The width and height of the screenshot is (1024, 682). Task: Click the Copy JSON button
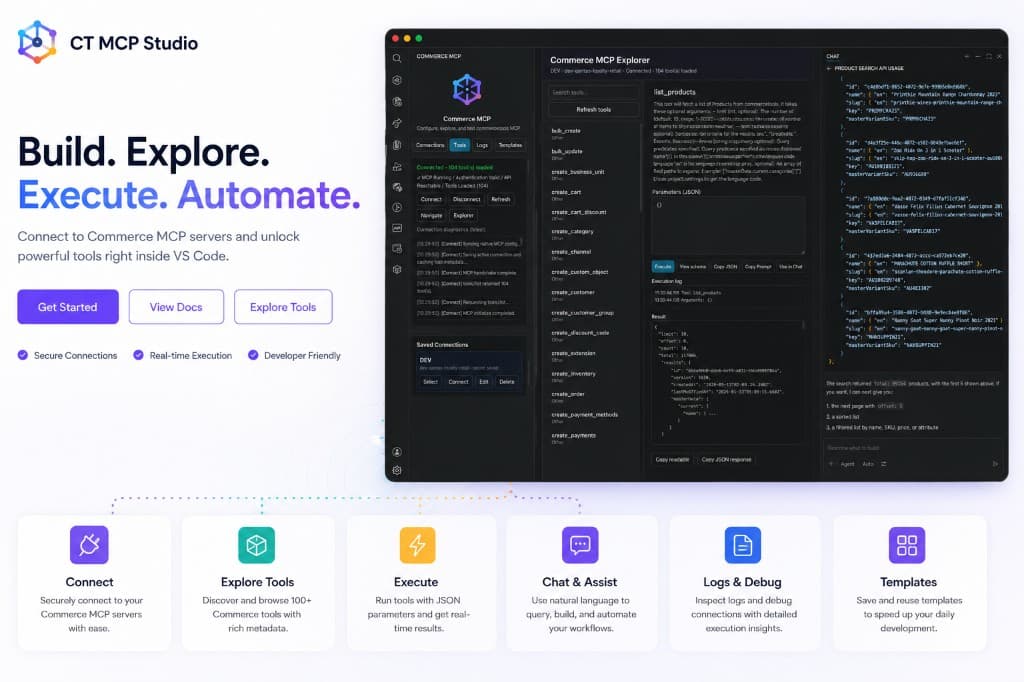coord(725,267)
